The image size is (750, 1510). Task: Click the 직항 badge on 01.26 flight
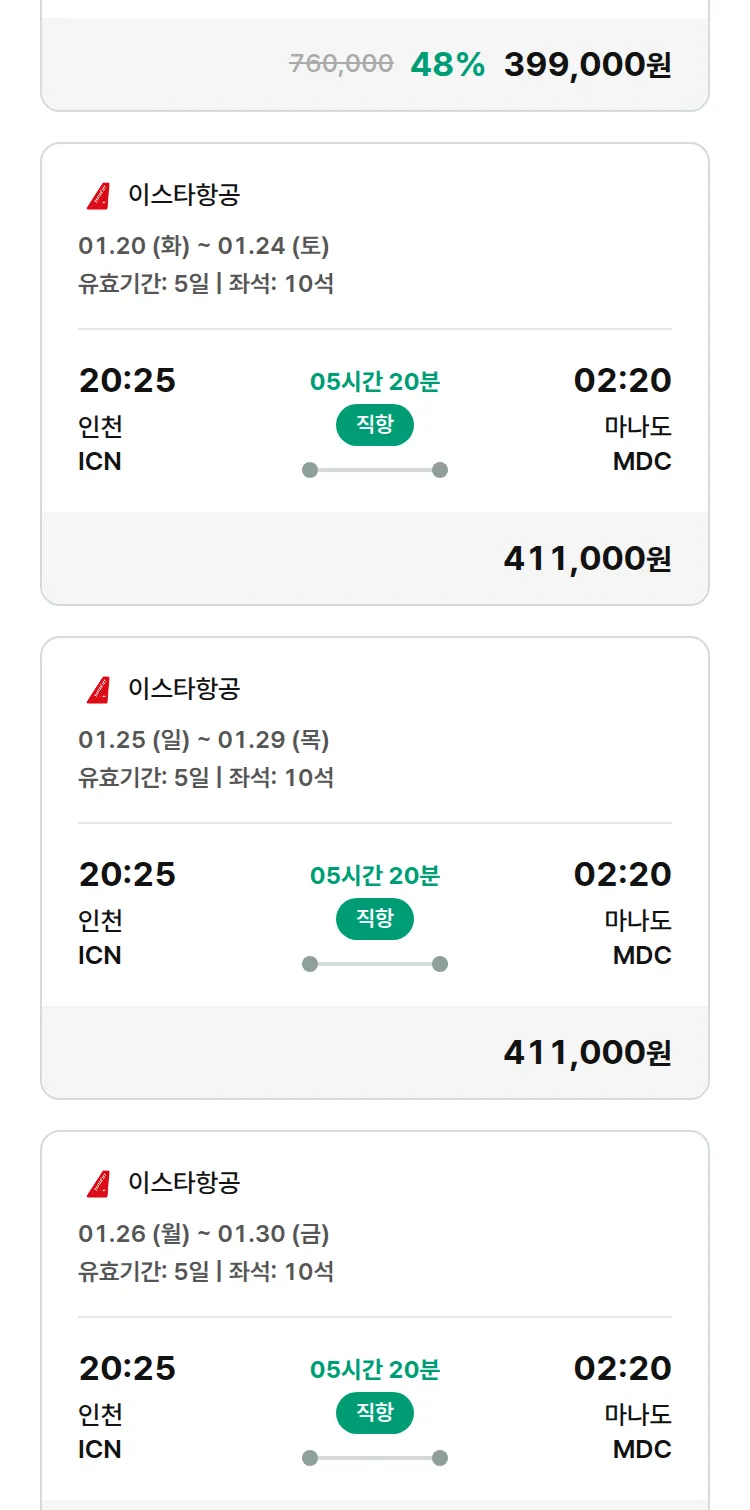[x=375, y=1413]
